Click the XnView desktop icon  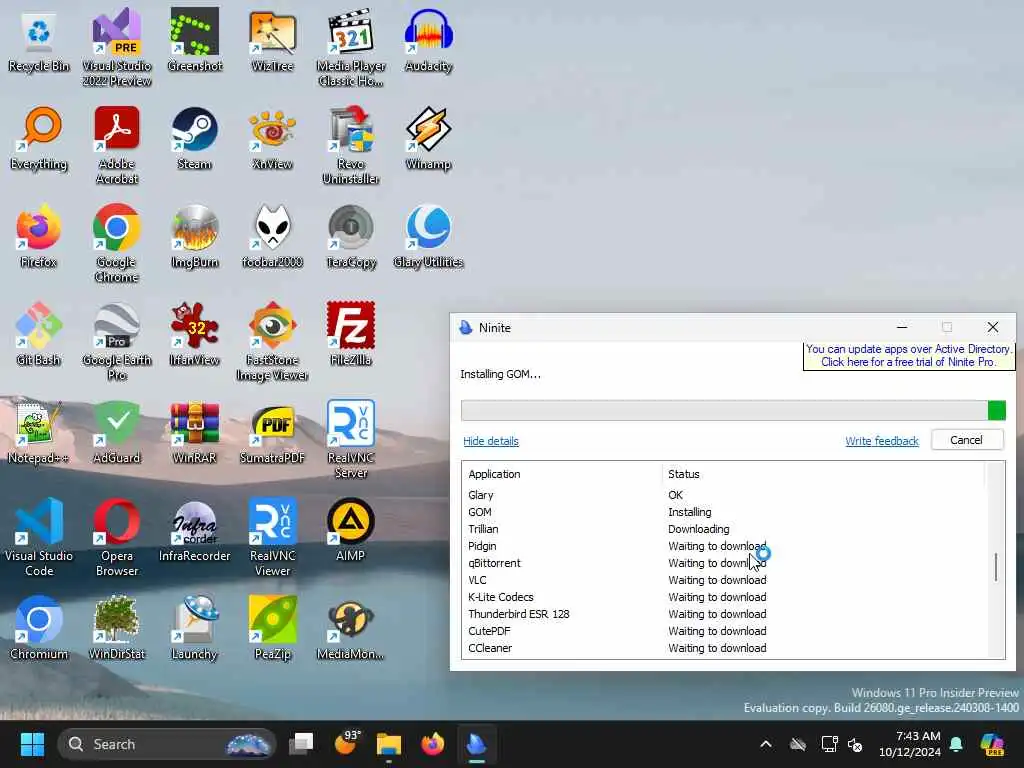click(x=272, y=139)
